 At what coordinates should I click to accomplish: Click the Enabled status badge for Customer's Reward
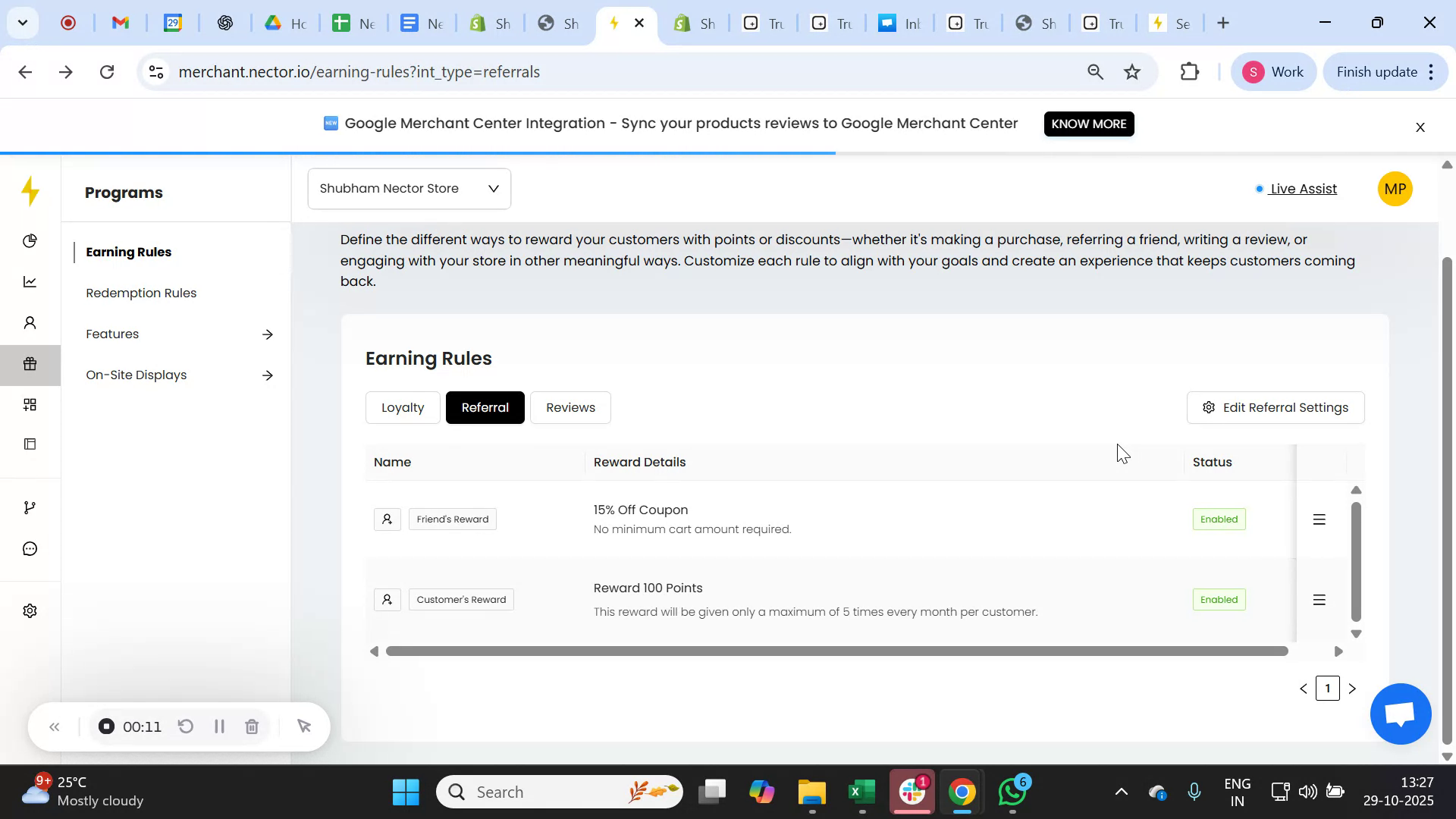point(1219,599)
